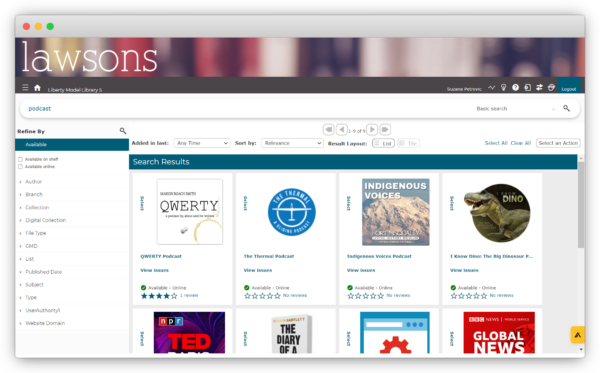Screen dimensions: 600x373
Task: Open the Select an Action menu
Action: pyautogui.click(x=558, y=143)
